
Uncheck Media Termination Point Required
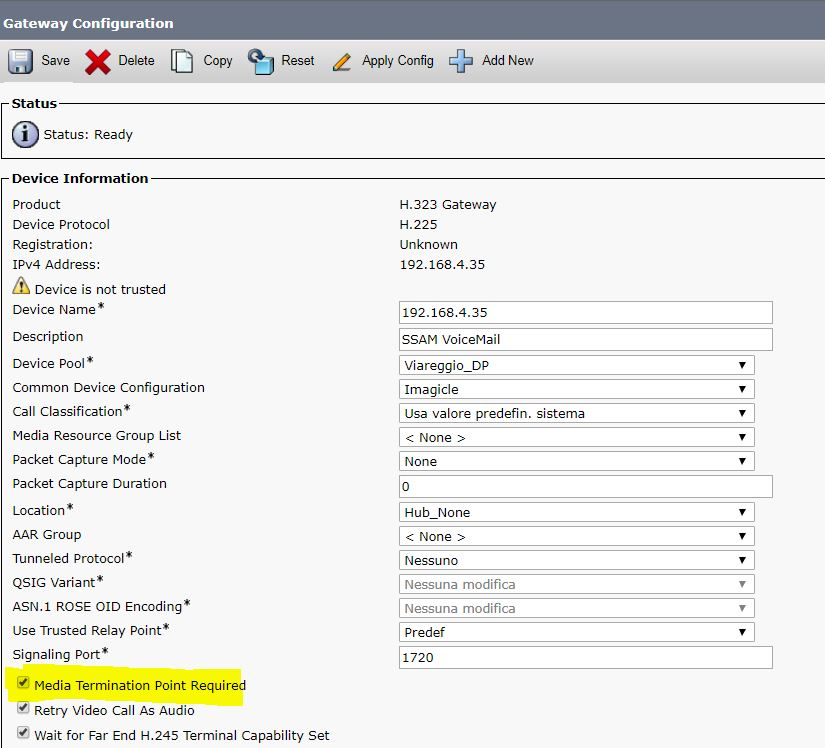23,685
